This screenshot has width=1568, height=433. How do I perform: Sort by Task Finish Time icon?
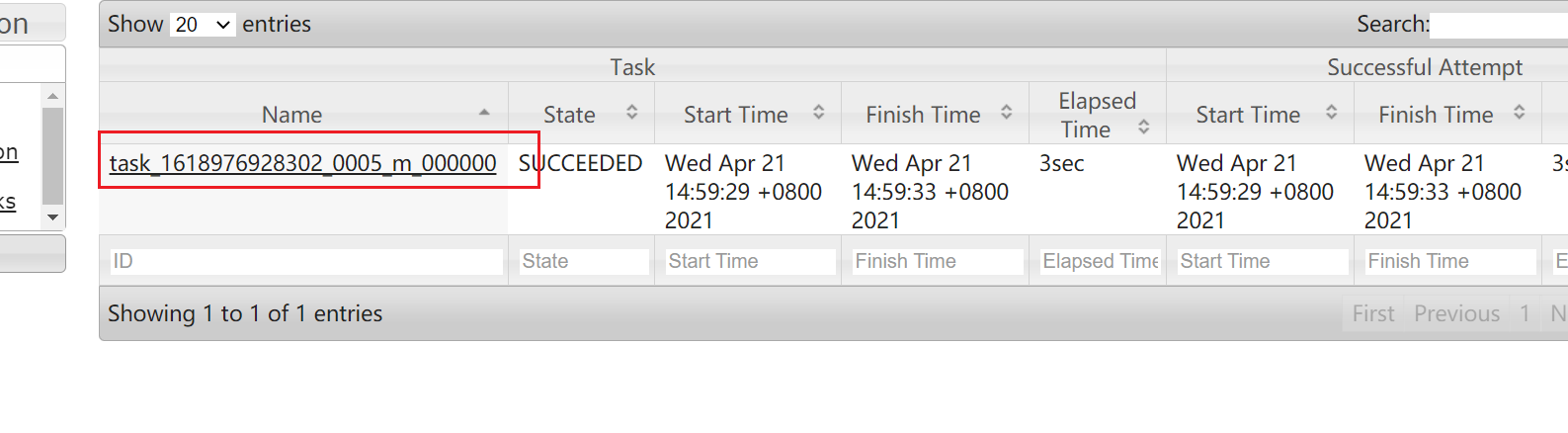point(1007,113)
